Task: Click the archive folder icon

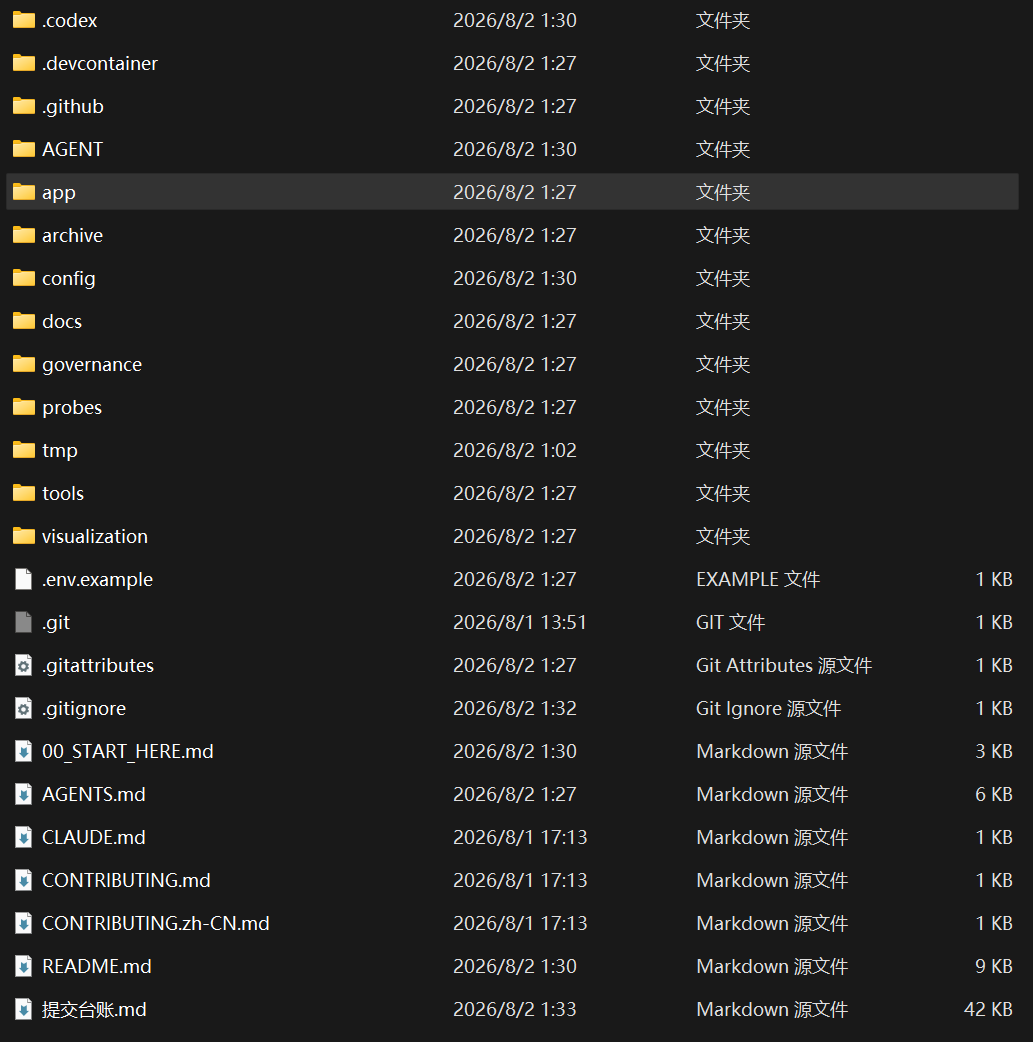Action: click(24, 235)
